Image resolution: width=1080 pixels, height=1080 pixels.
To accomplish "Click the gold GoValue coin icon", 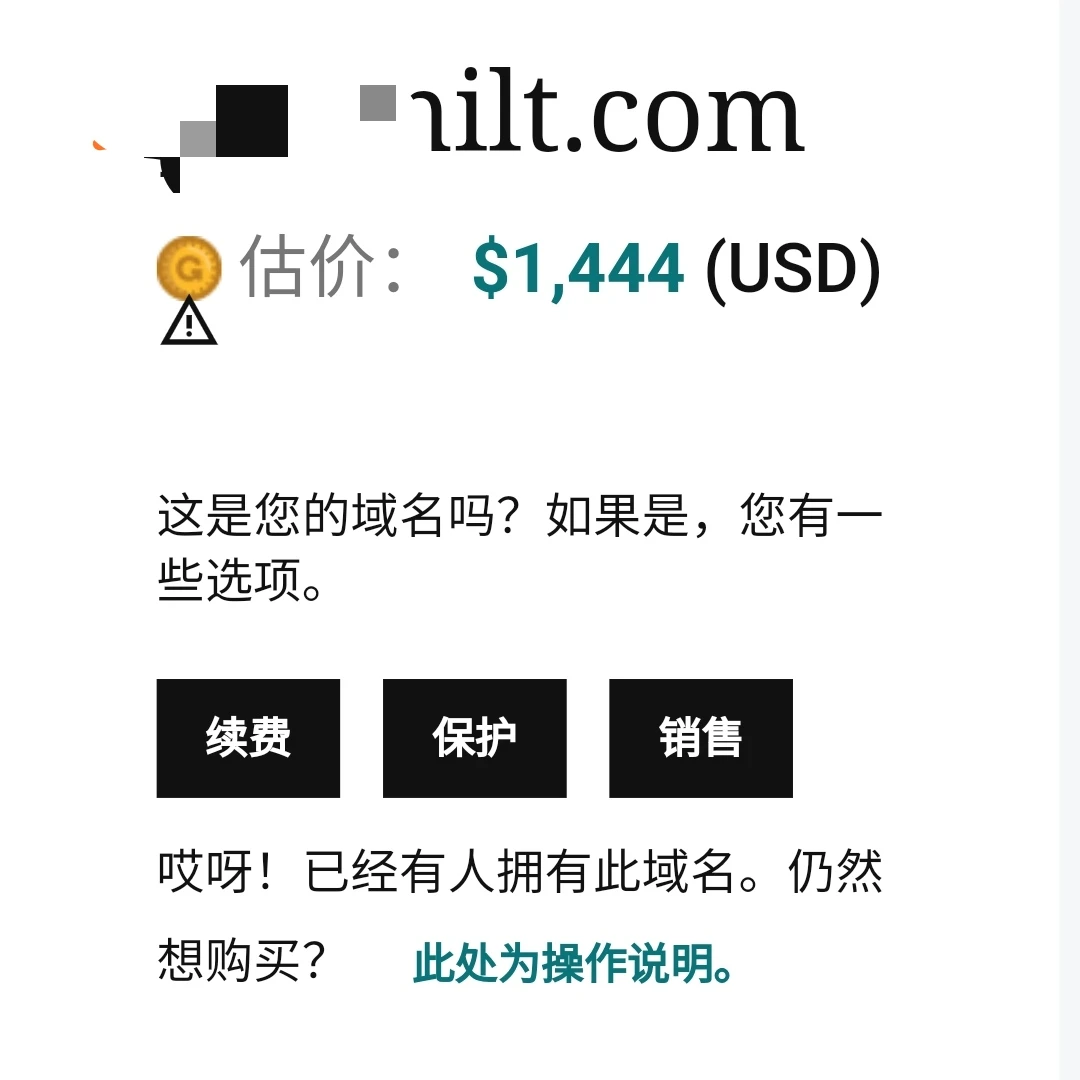I will tap(189, 267).
